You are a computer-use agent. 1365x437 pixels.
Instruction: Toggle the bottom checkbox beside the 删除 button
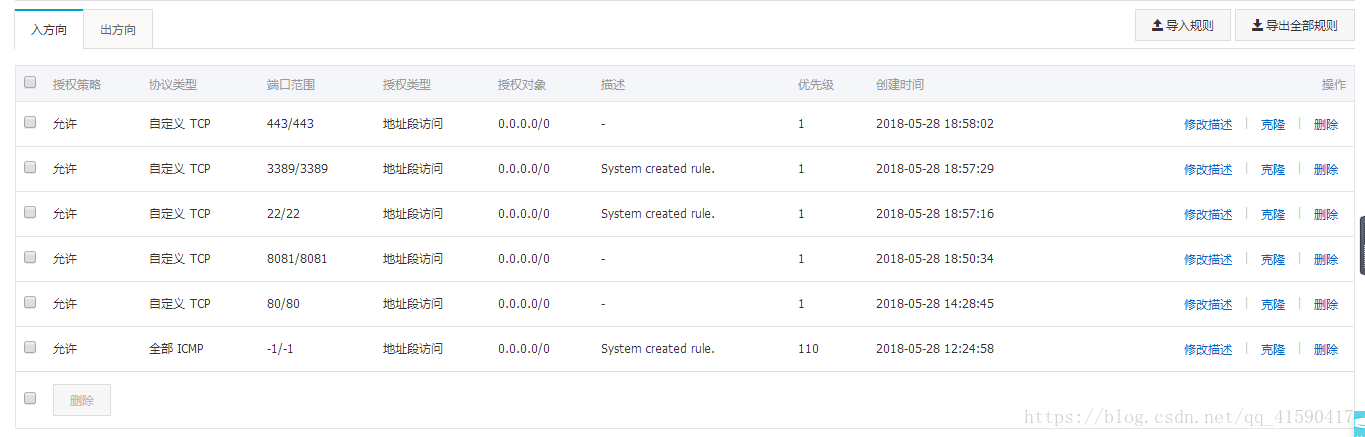tap(30, 398)
